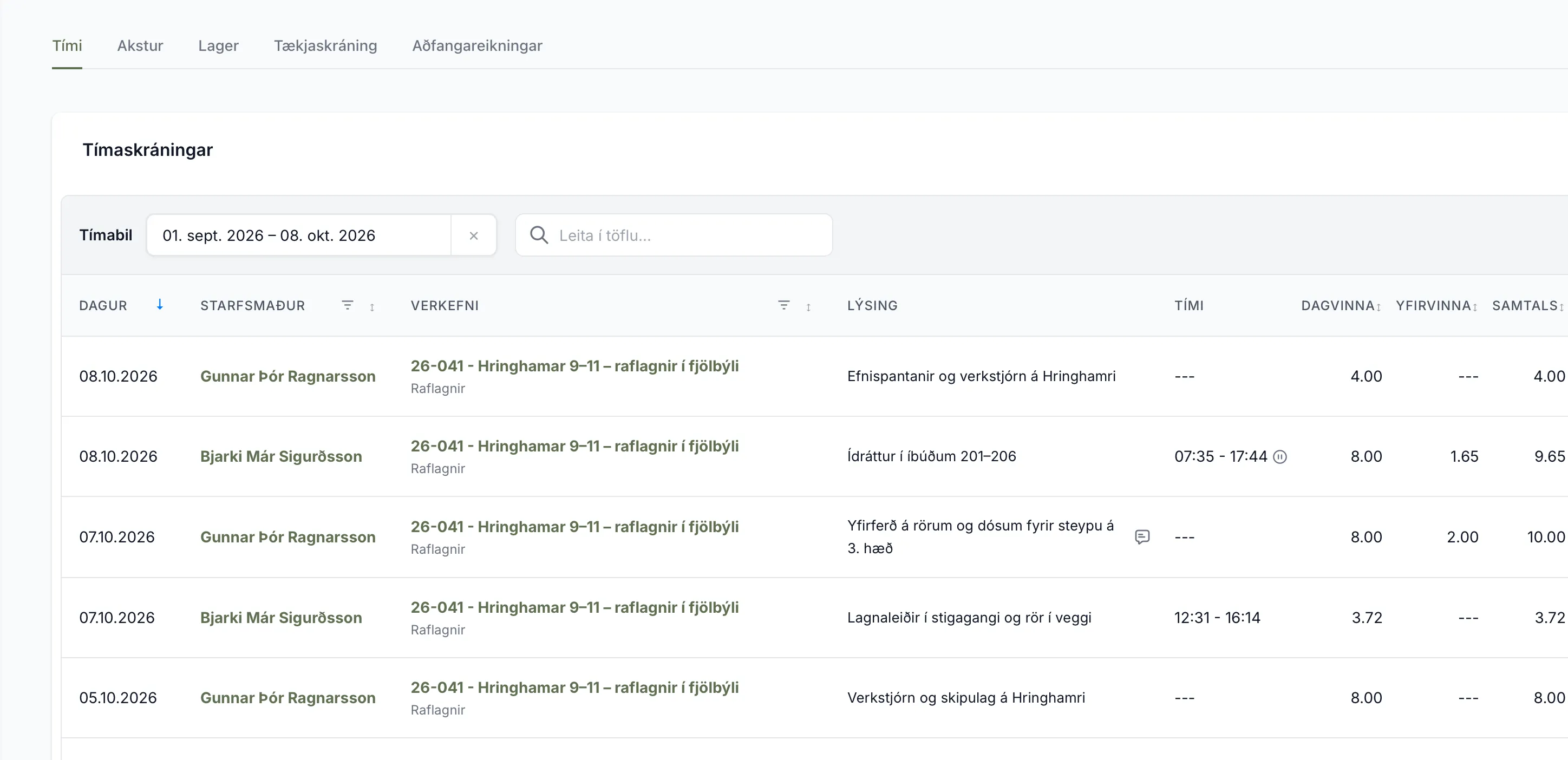The width and height of the screenshot is (1568, 760).
Task: Open project 26-041 link on 05.10.2026 row
Action: pos(574,687)
